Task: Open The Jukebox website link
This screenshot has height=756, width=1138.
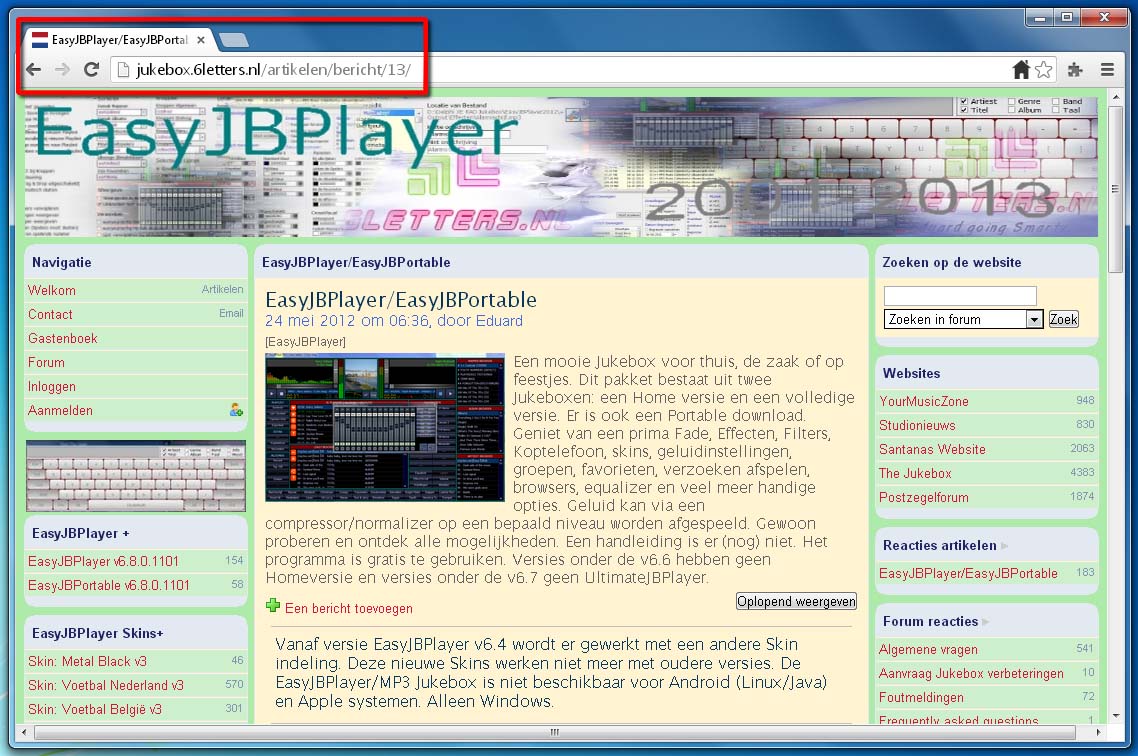Action: coord(914,473)
